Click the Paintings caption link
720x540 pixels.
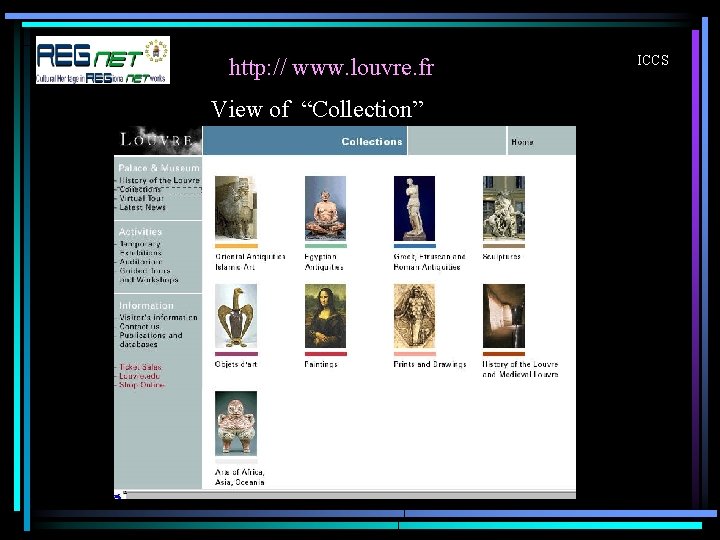[x=321, y=364]
